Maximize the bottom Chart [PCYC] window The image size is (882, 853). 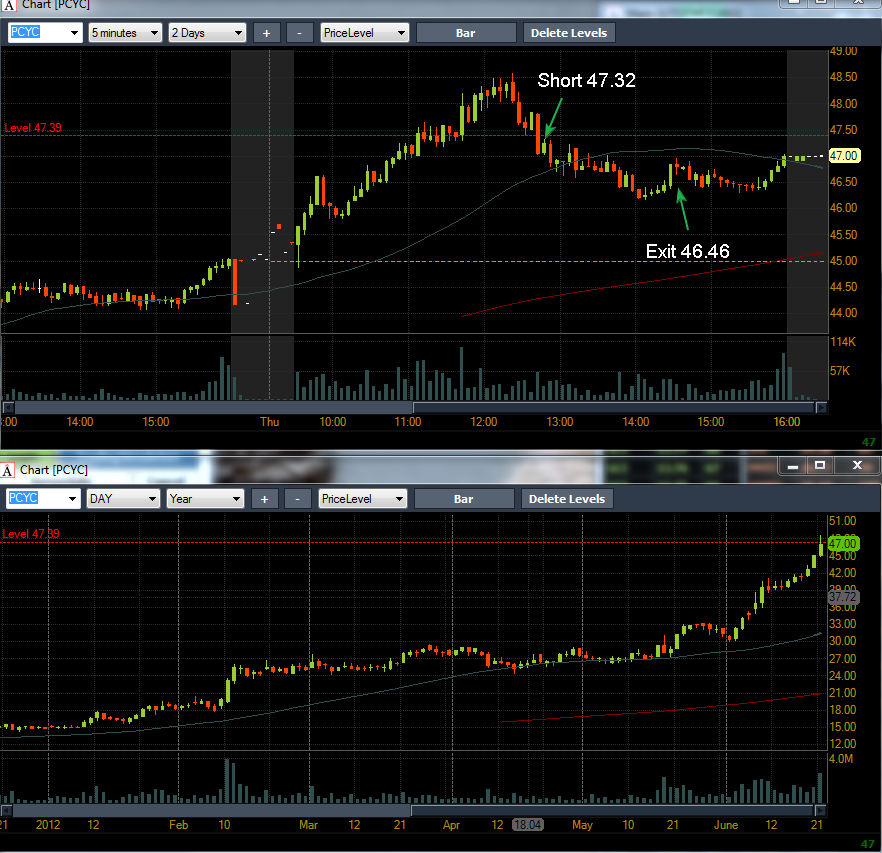coord(820,465)
